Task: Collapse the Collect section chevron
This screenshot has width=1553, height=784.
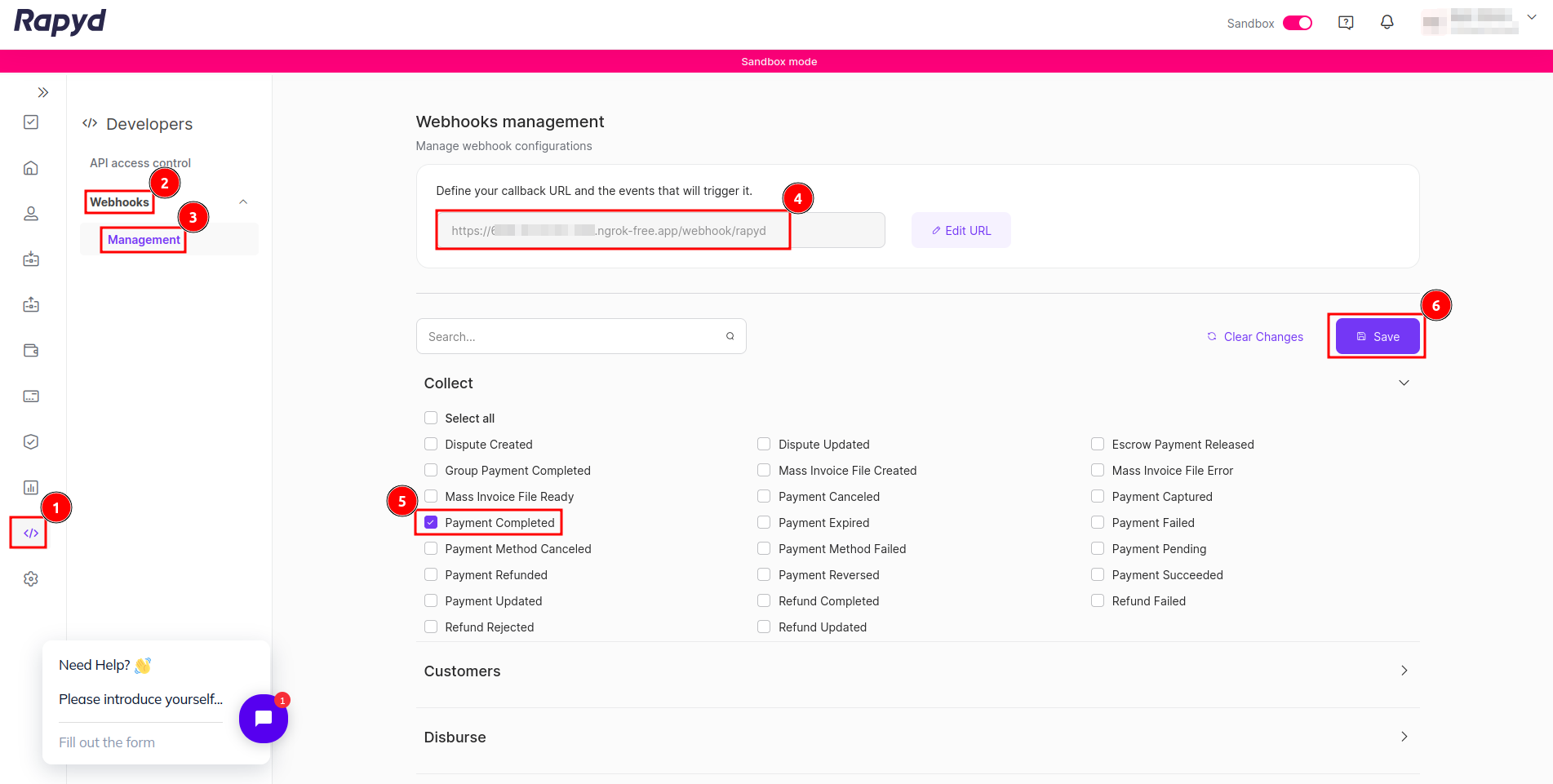Action: (x=1404, y=383)
